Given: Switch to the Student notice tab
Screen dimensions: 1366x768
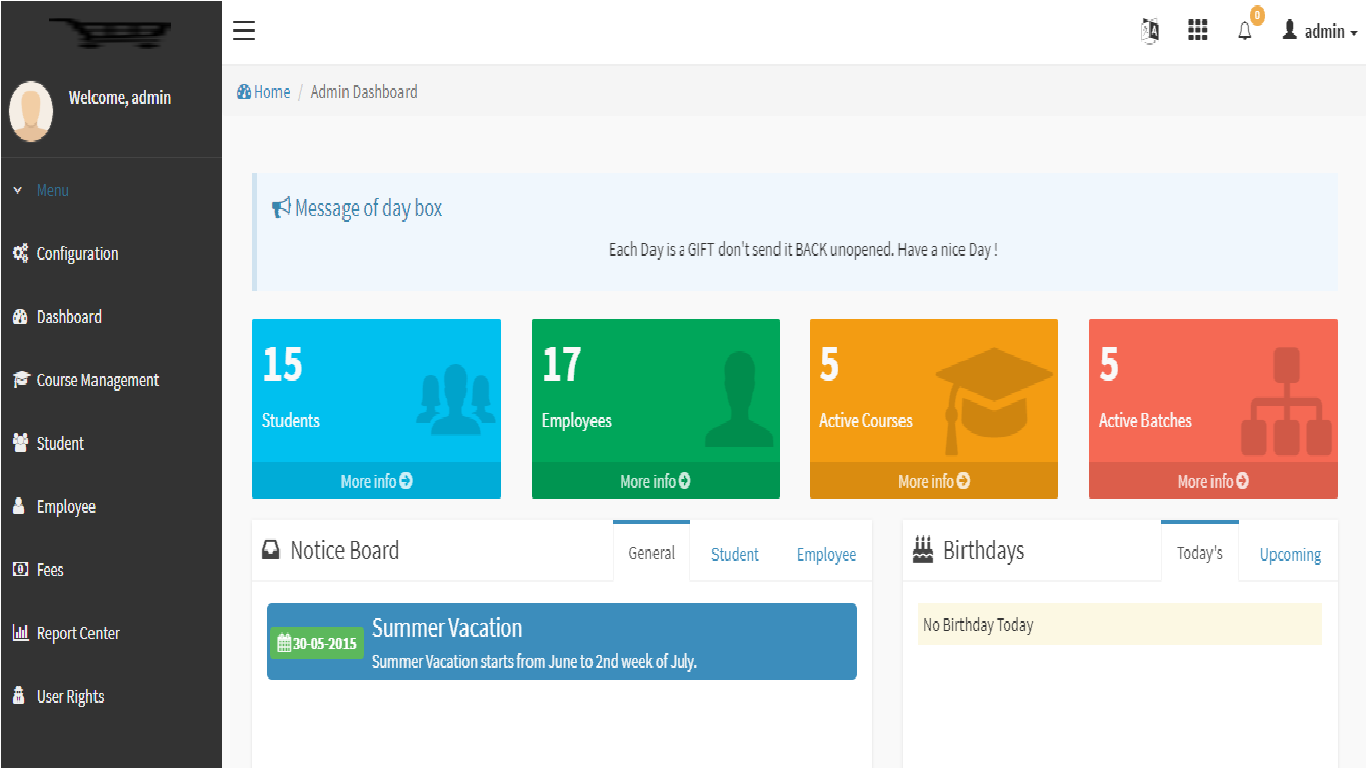Looking at the screenshot, I should click(734, 554).
